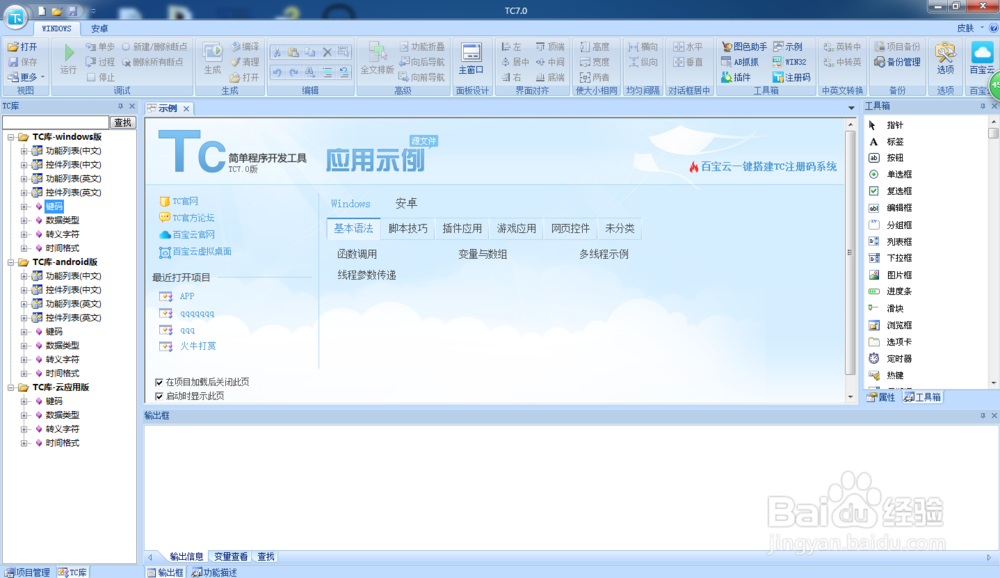The image size is (1000, 578).
Task: Click the 全文排版 format icon
Action: [x=377, y=52]
